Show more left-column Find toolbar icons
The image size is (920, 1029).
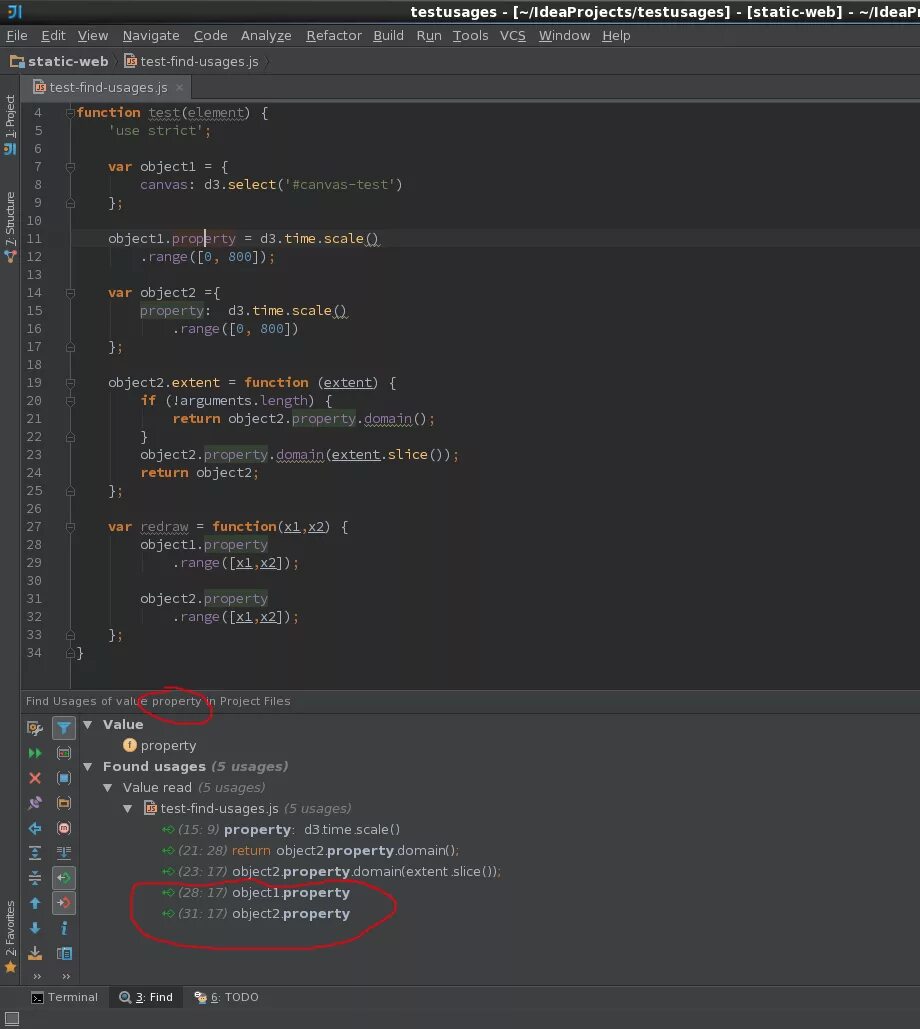pos(37,976)
